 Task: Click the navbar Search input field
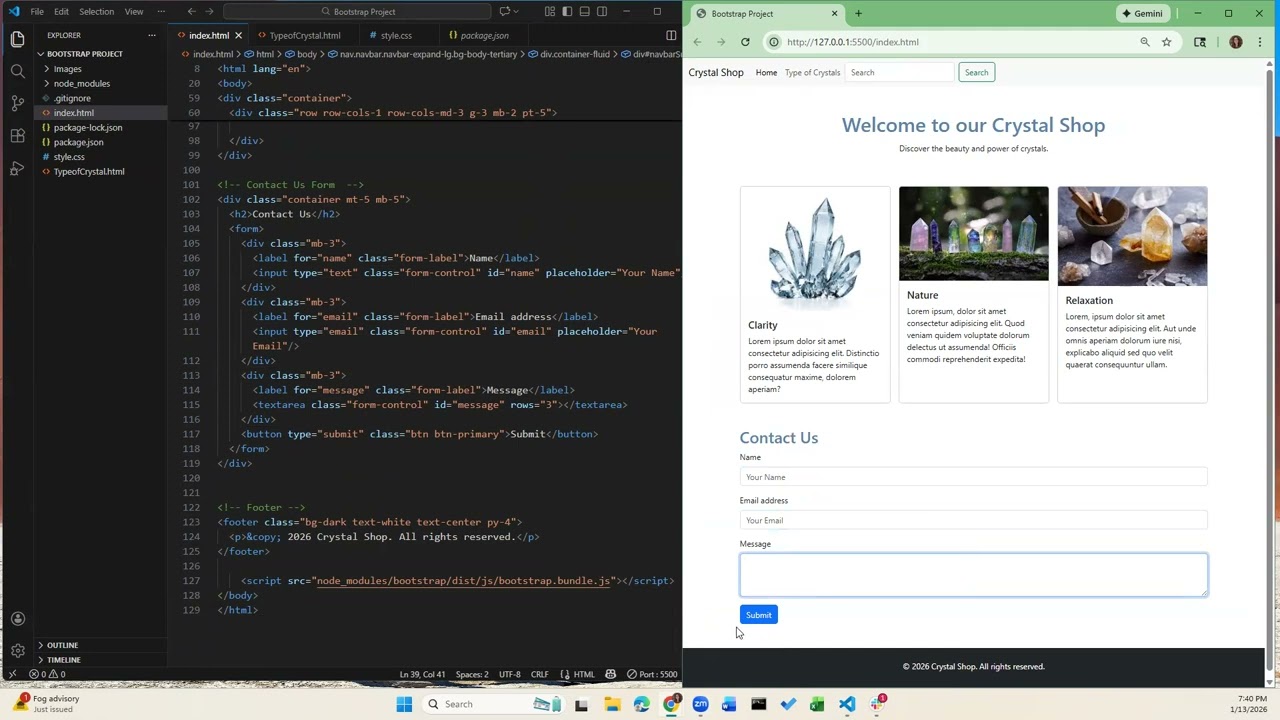pyautogui.click(x=901, y=72)
